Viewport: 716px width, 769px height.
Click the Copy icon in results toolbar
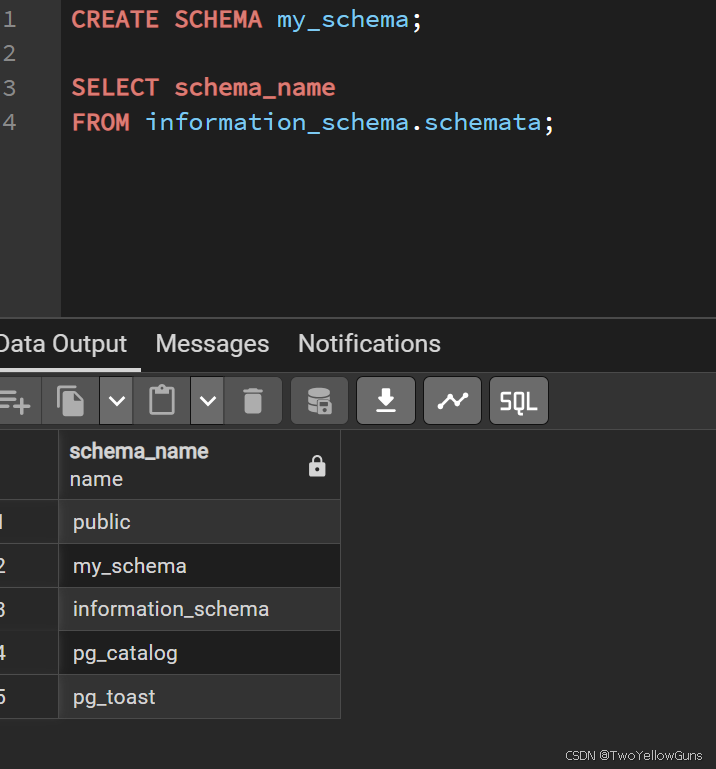pos(71,401)
